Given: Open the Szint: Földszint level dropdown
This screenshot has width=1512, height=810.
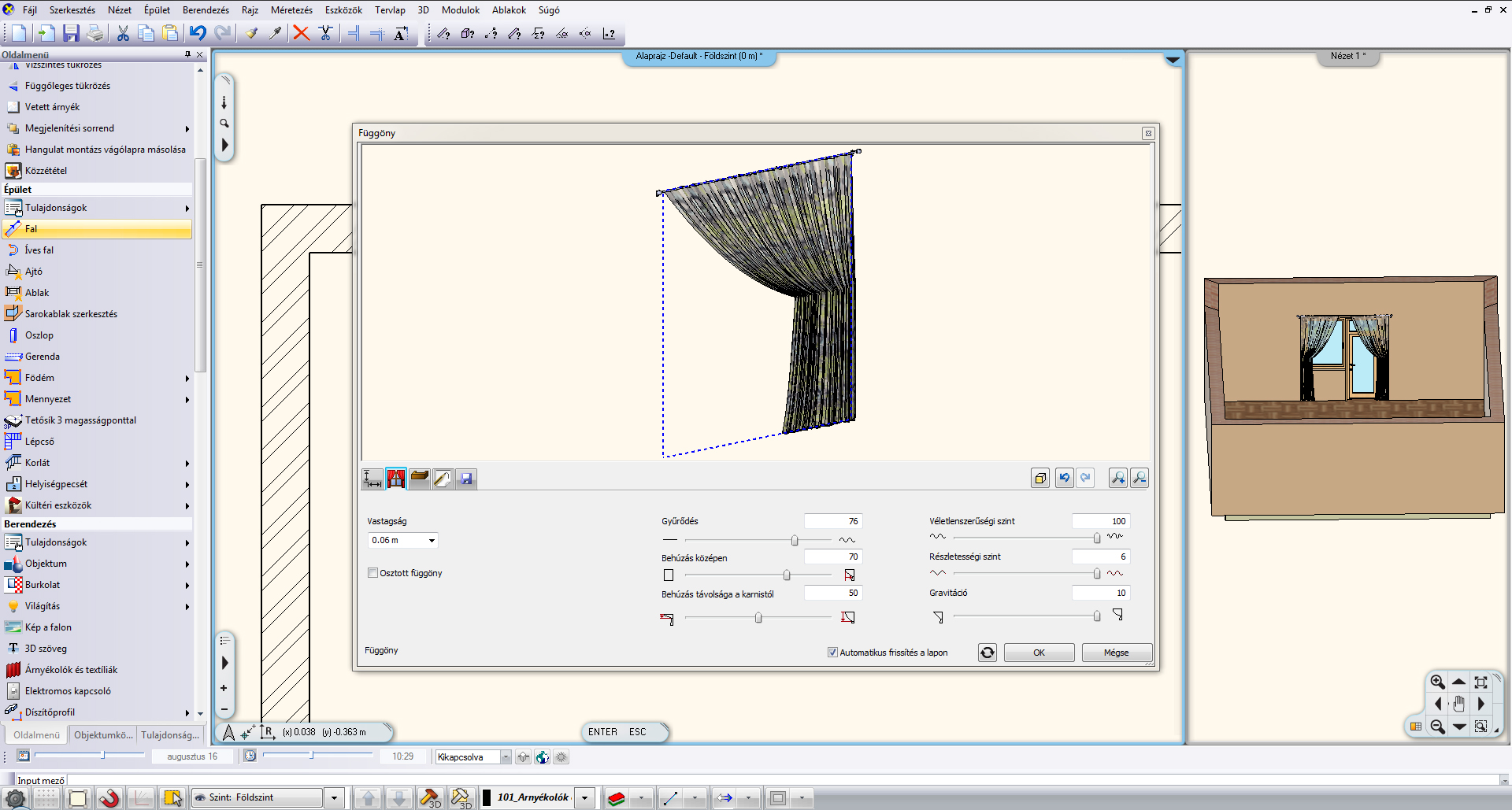Looking at the screenshot, I should [334, 797].
